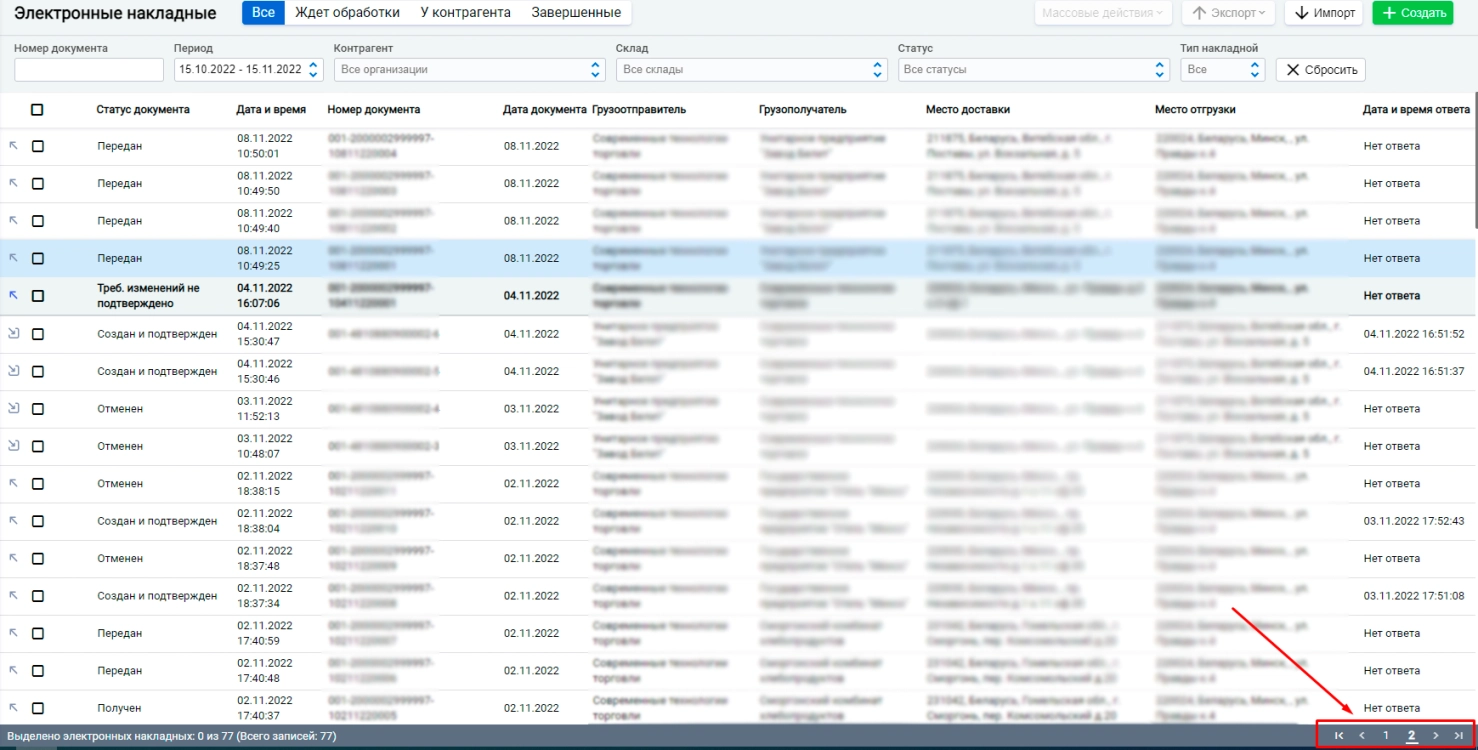The height and width of the screenshot is (750, 1478).
Task: Click response time 03.11.2022 17:51:08
Action: click(x=1414, y=596)
